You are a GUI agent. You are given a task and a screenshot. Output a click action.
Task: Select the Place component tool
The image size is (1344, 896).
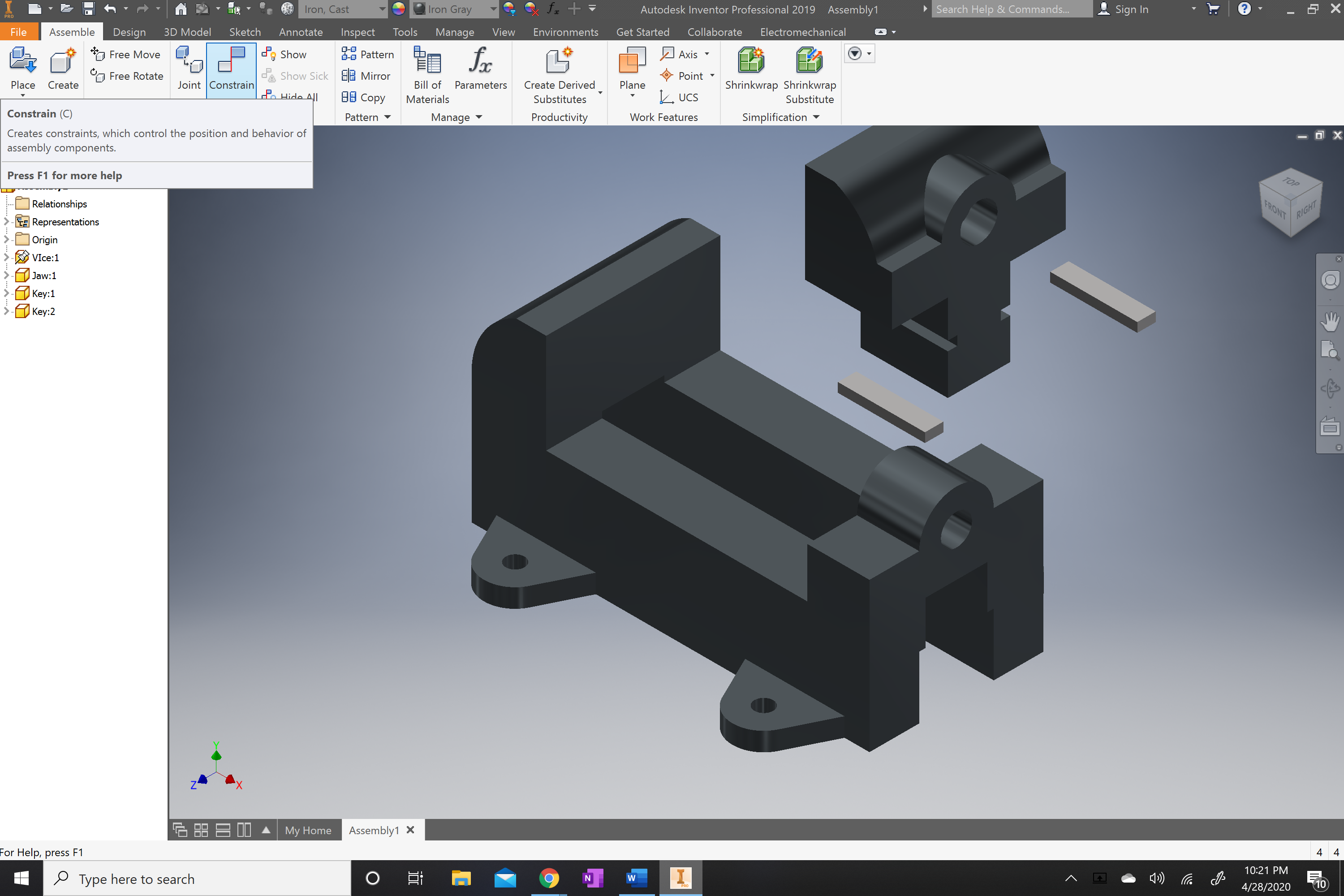(23, 69)
